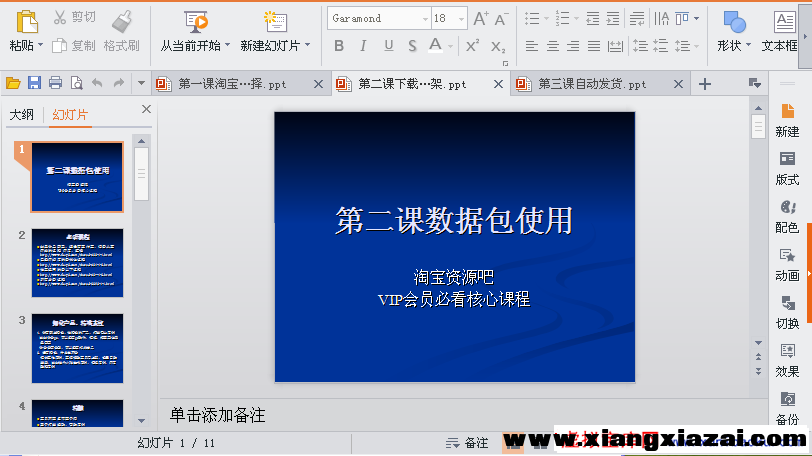This screenshot has width=812, height=456.
Task: Toggle bold formatting
Action: [339, 46]
